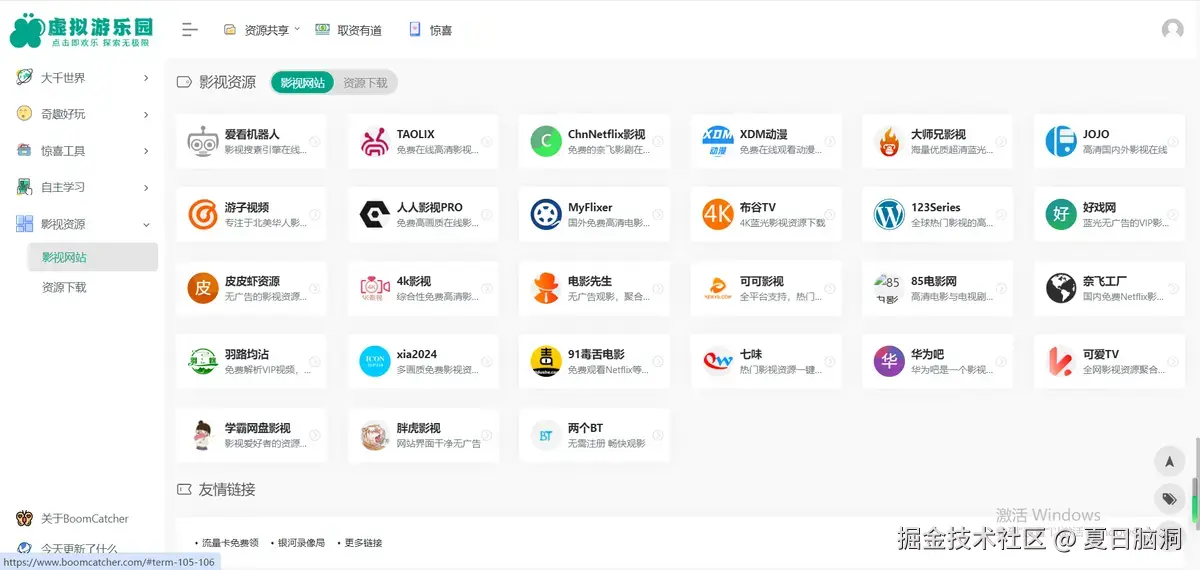The width and height of the screenshot is (1200, 570).
Task: Click the 友情链接 section heading
Action: pos(227,489)
